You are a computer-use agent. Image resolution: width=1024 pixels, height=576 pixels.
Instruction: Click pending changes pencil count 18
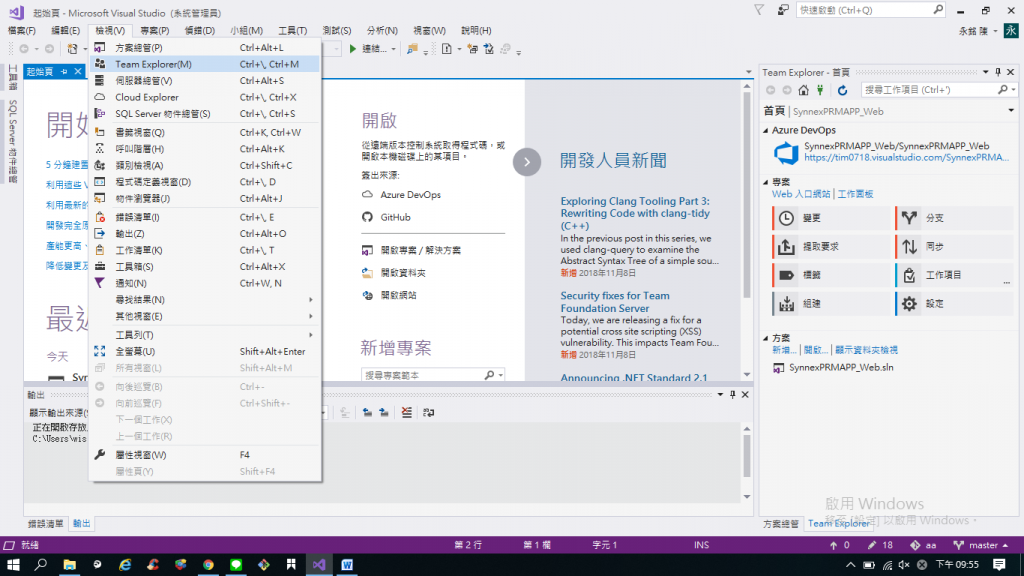pos(880,545)
